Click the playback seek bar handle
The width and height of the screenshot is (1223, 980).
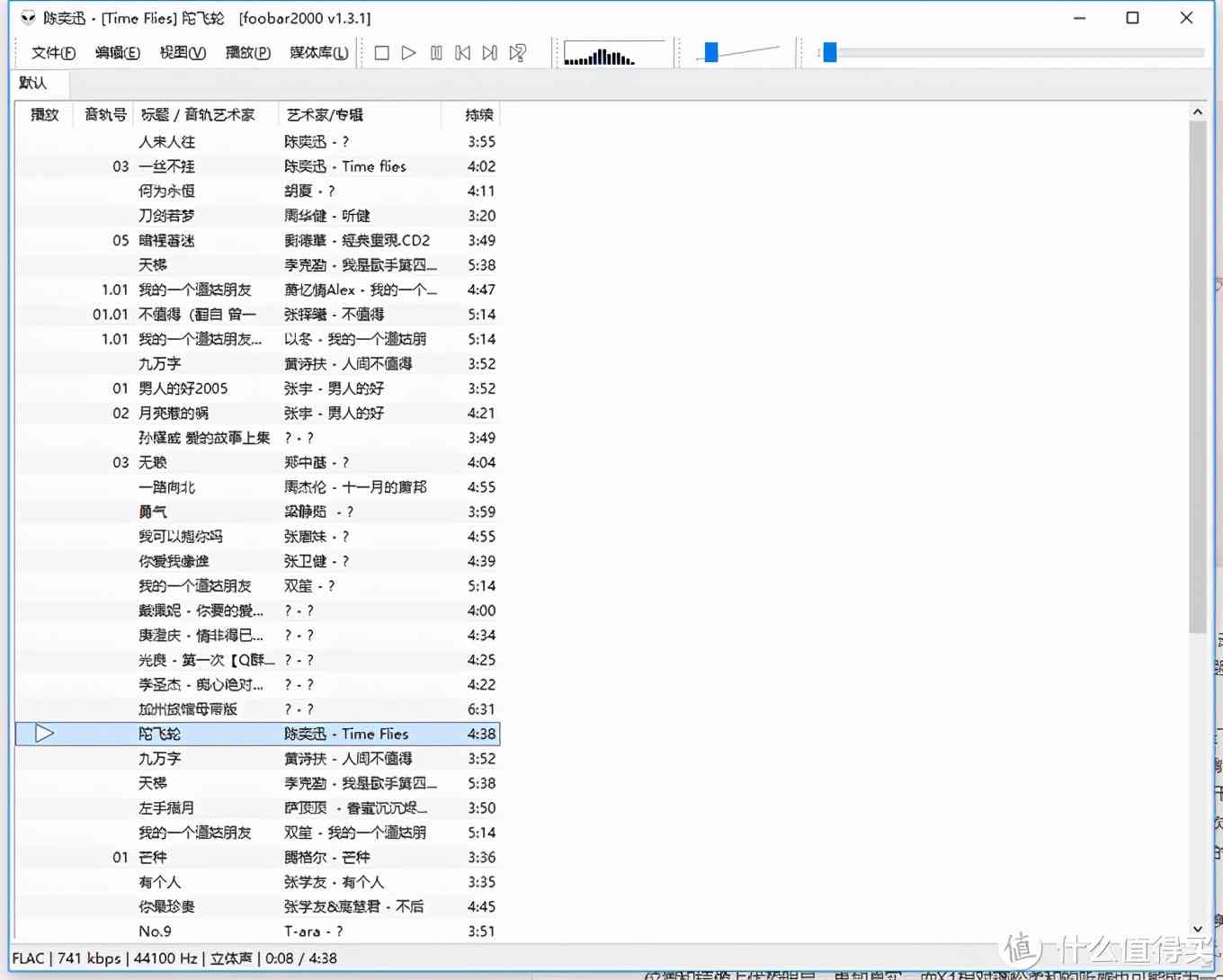click(830, 53)
